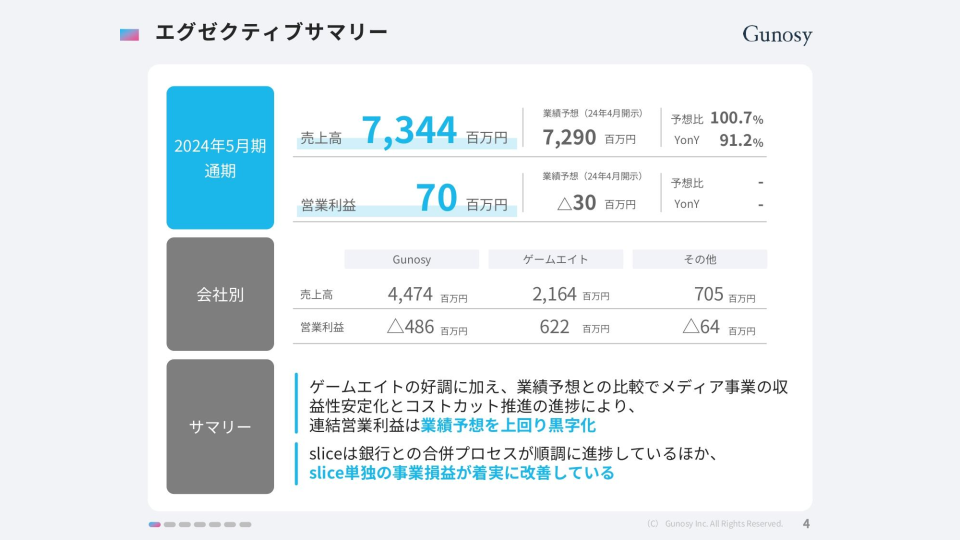Click the 売上高 label in the top section
This screenshot has height=540, width=960.
321,138
